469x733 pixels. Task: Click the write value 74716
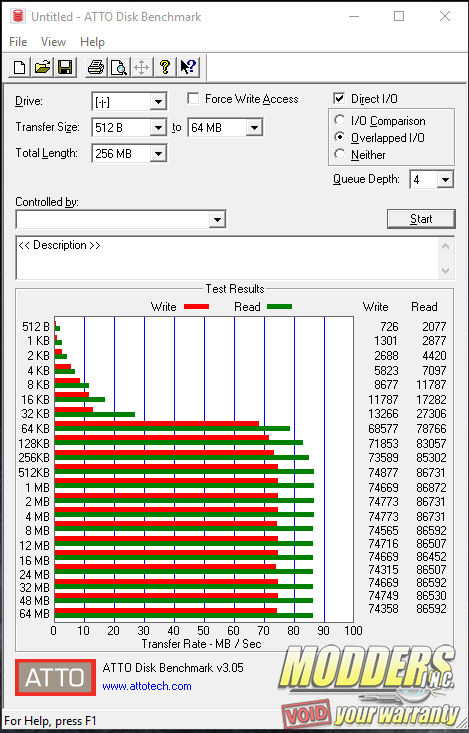[383, 544]
